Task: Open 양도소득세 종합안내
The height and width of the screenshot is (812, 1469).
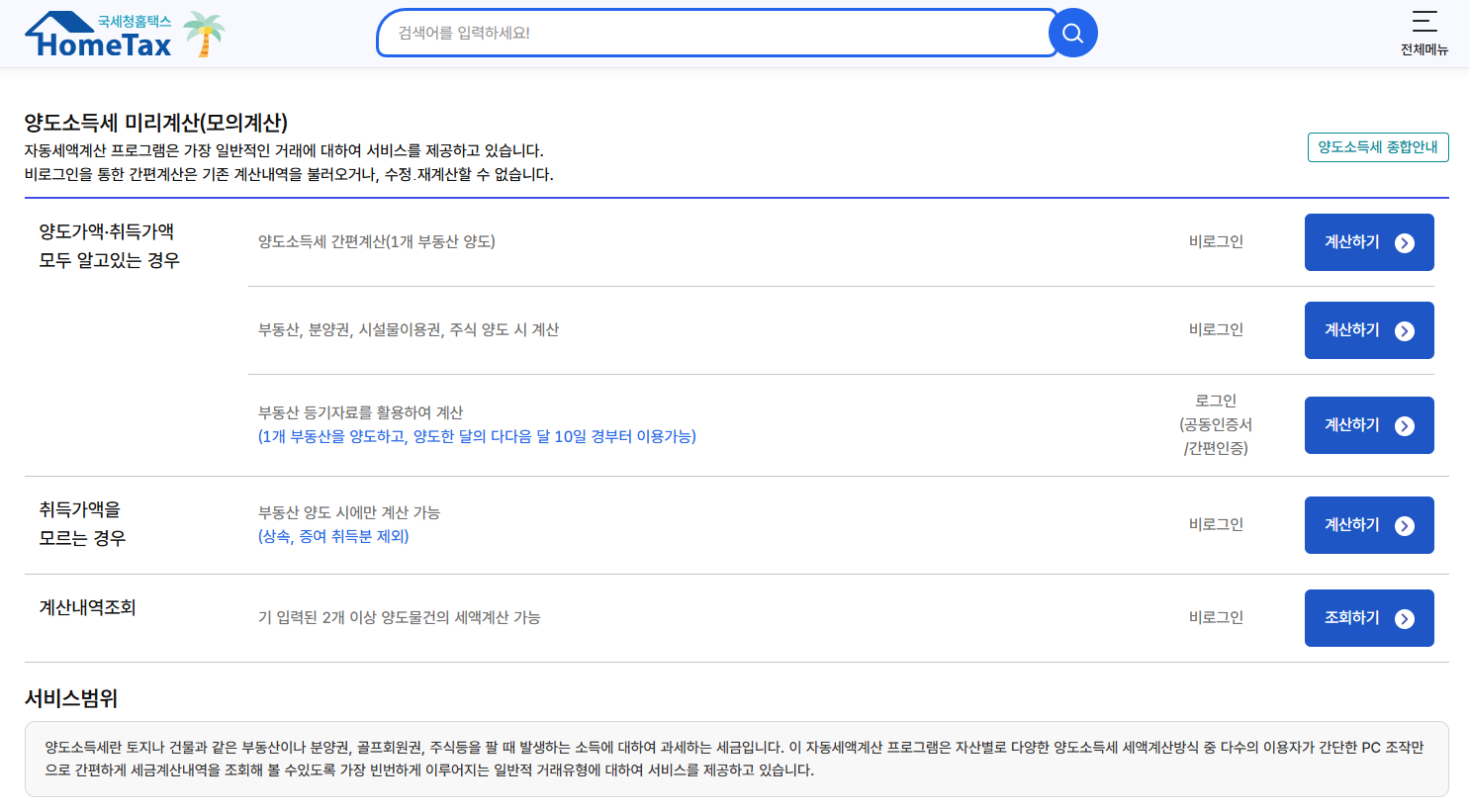Action: click(1377, 146)
